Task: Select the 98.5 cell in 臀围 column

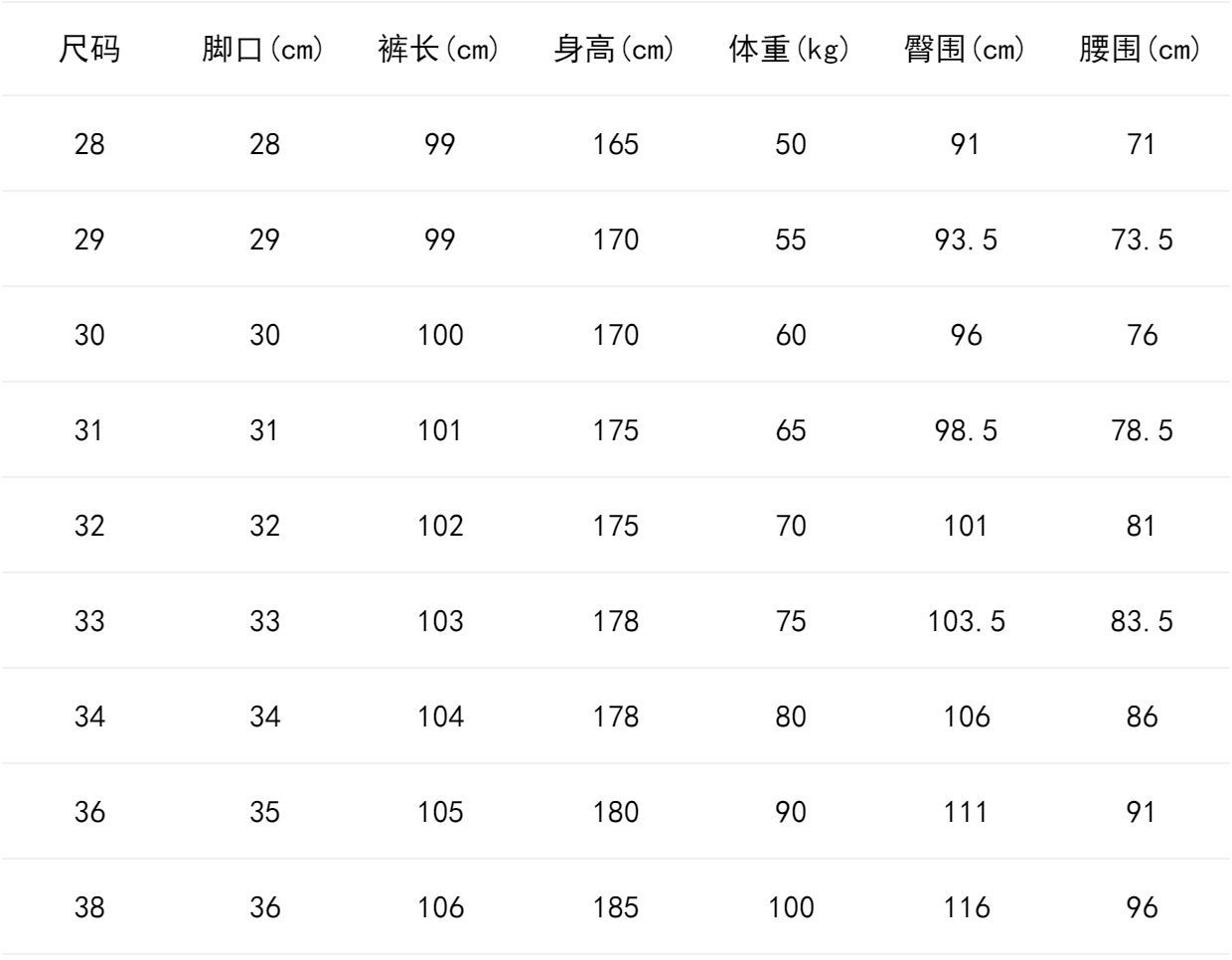Action: pos(966,431)
